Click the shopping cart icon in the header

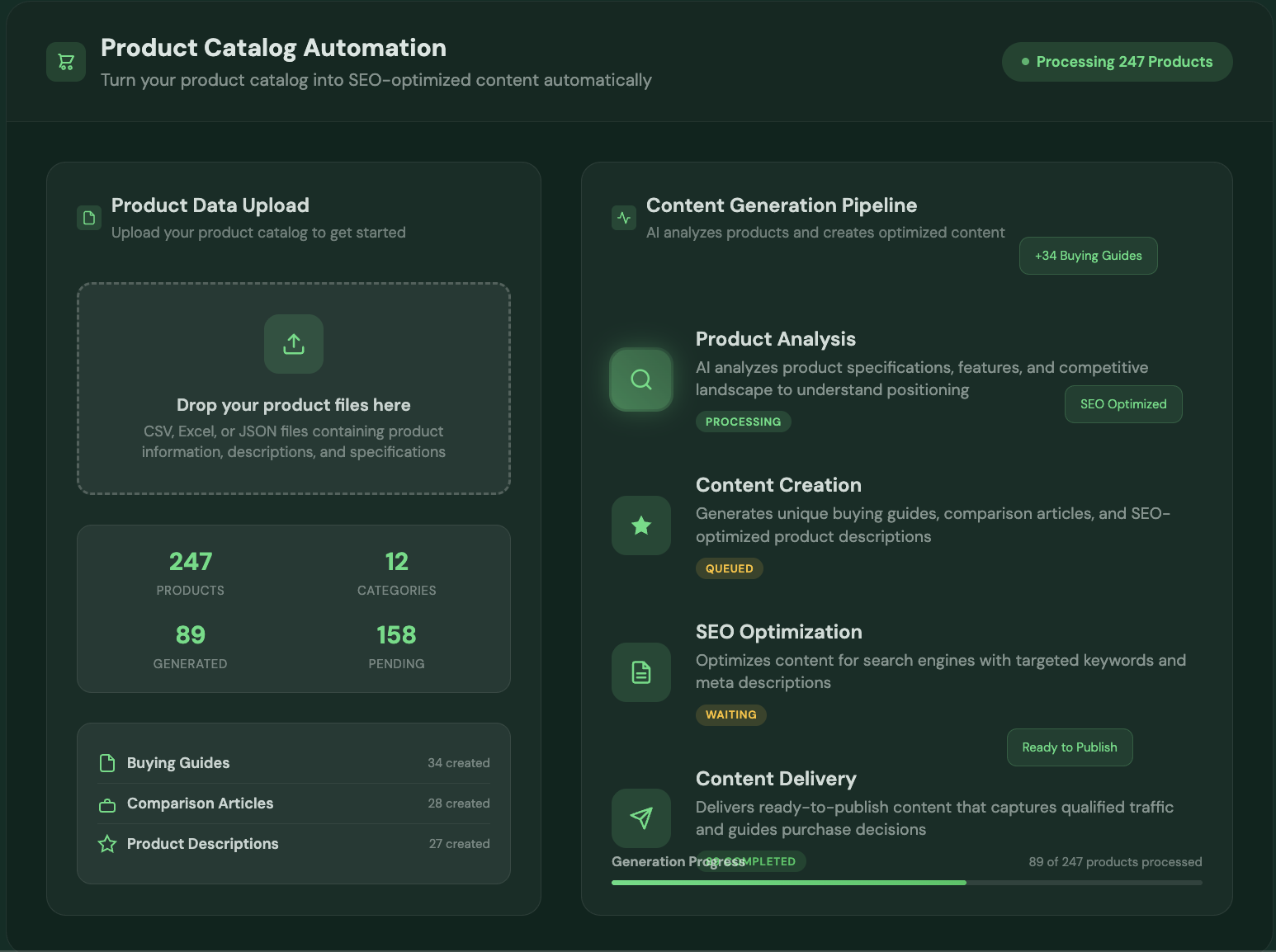click(x=65, y=61)
